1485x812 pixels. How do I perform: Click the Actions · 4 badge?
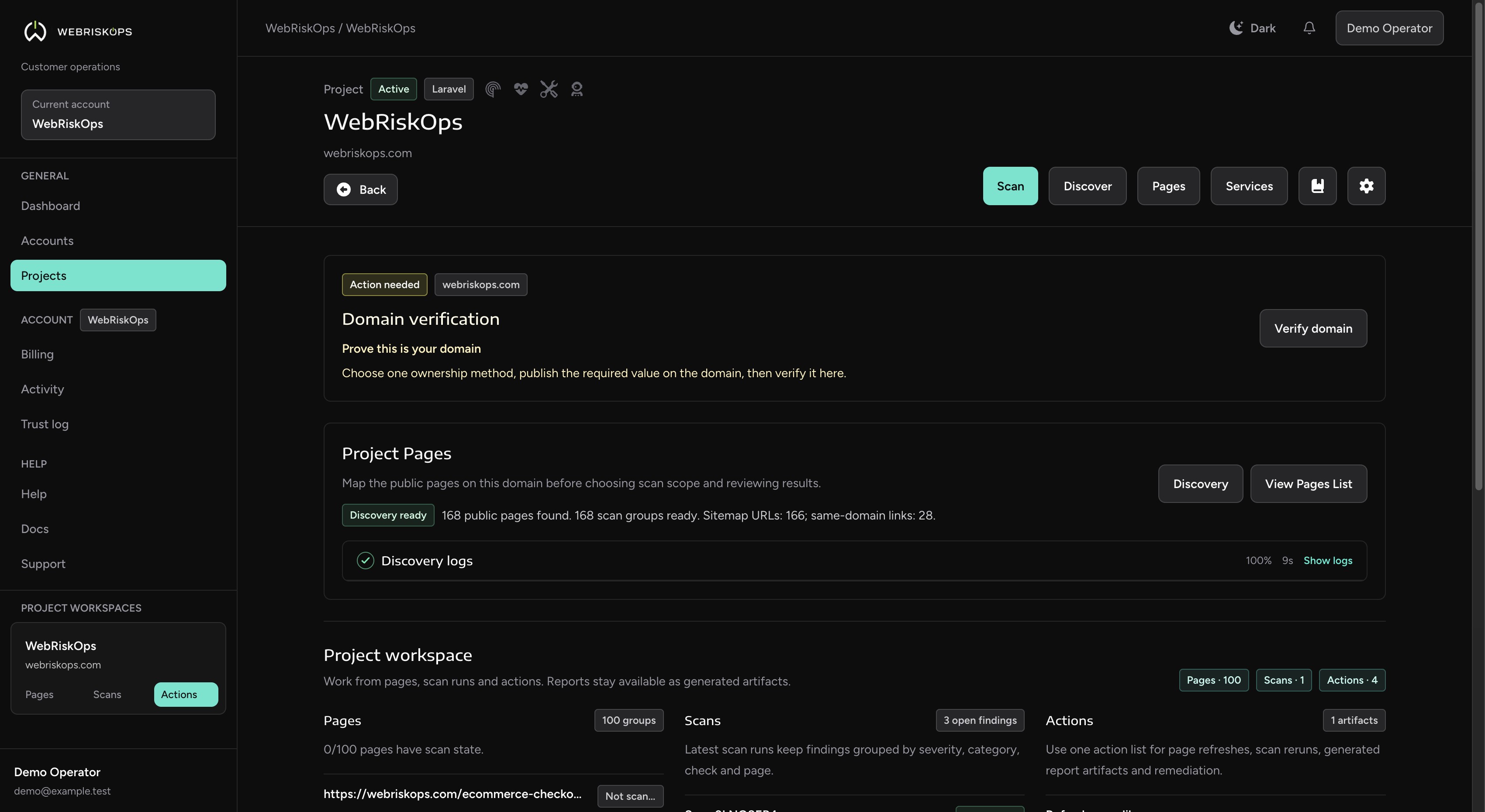[1352, 680]
